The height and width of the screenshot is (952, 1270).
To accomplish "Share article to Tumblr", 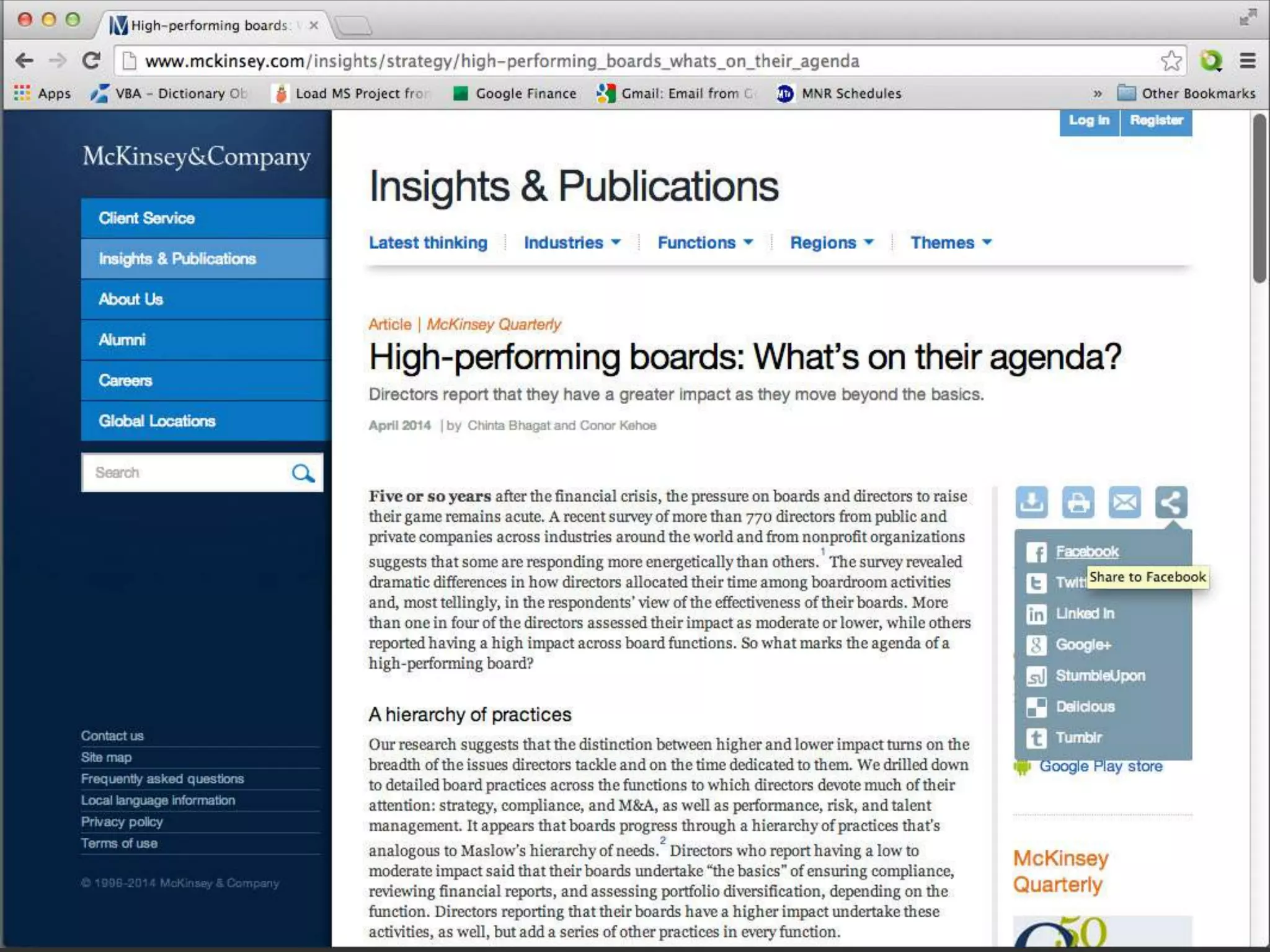I will tap(1078, 738).
